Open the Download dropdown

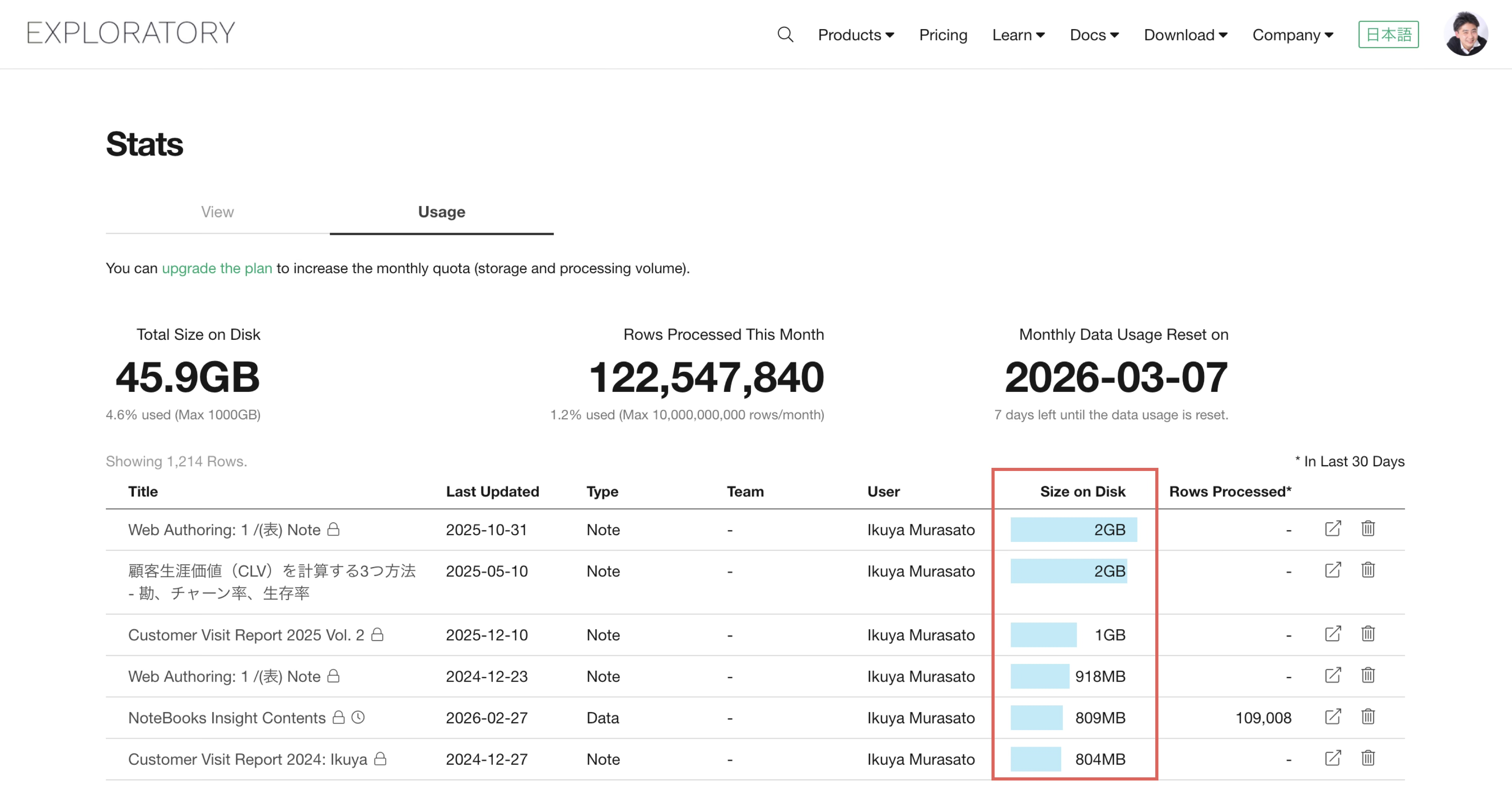(1185, 35)
